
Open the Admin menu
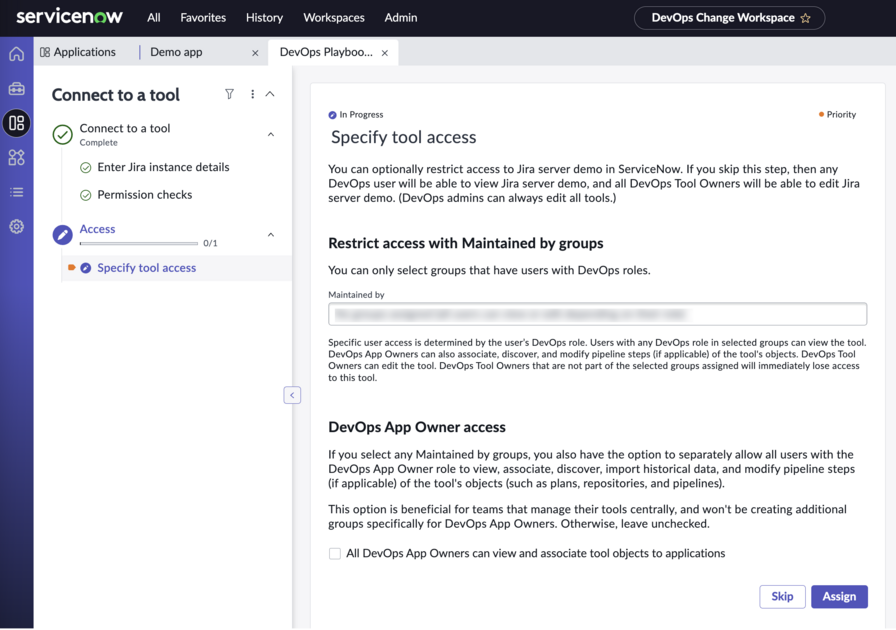[x=401, y=18]
